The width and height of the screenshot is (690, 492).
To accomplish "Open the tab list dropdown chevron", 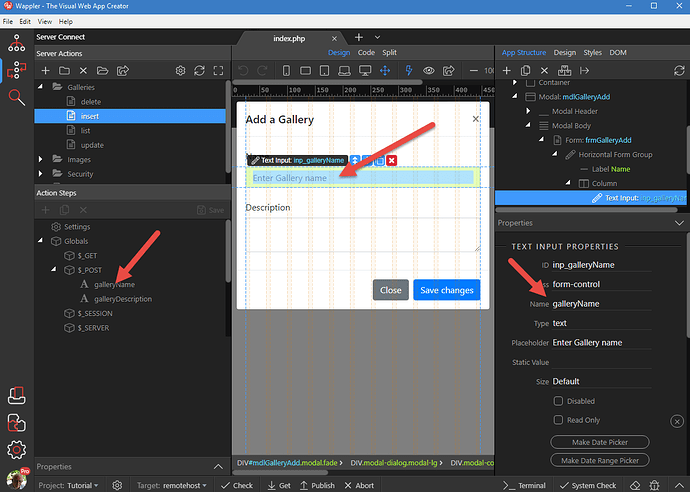I will coord(377,37).
